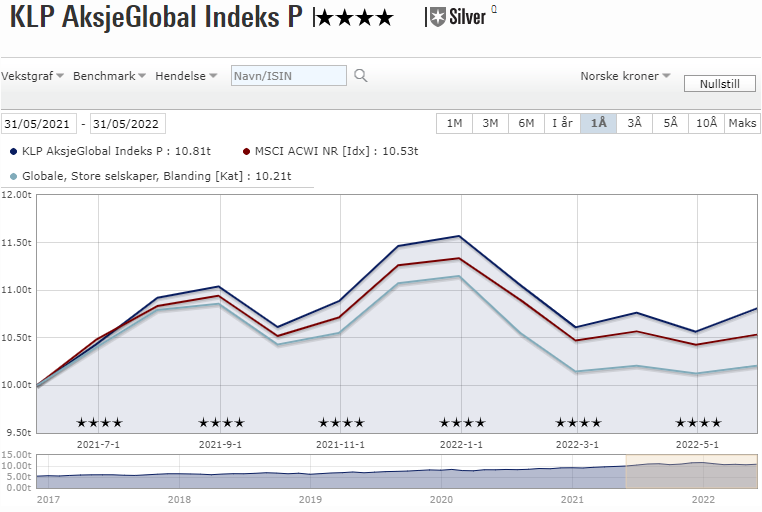Click the light blue Globale category legend dot
This screenshot has height=512, width=762.
pos(14,176)
